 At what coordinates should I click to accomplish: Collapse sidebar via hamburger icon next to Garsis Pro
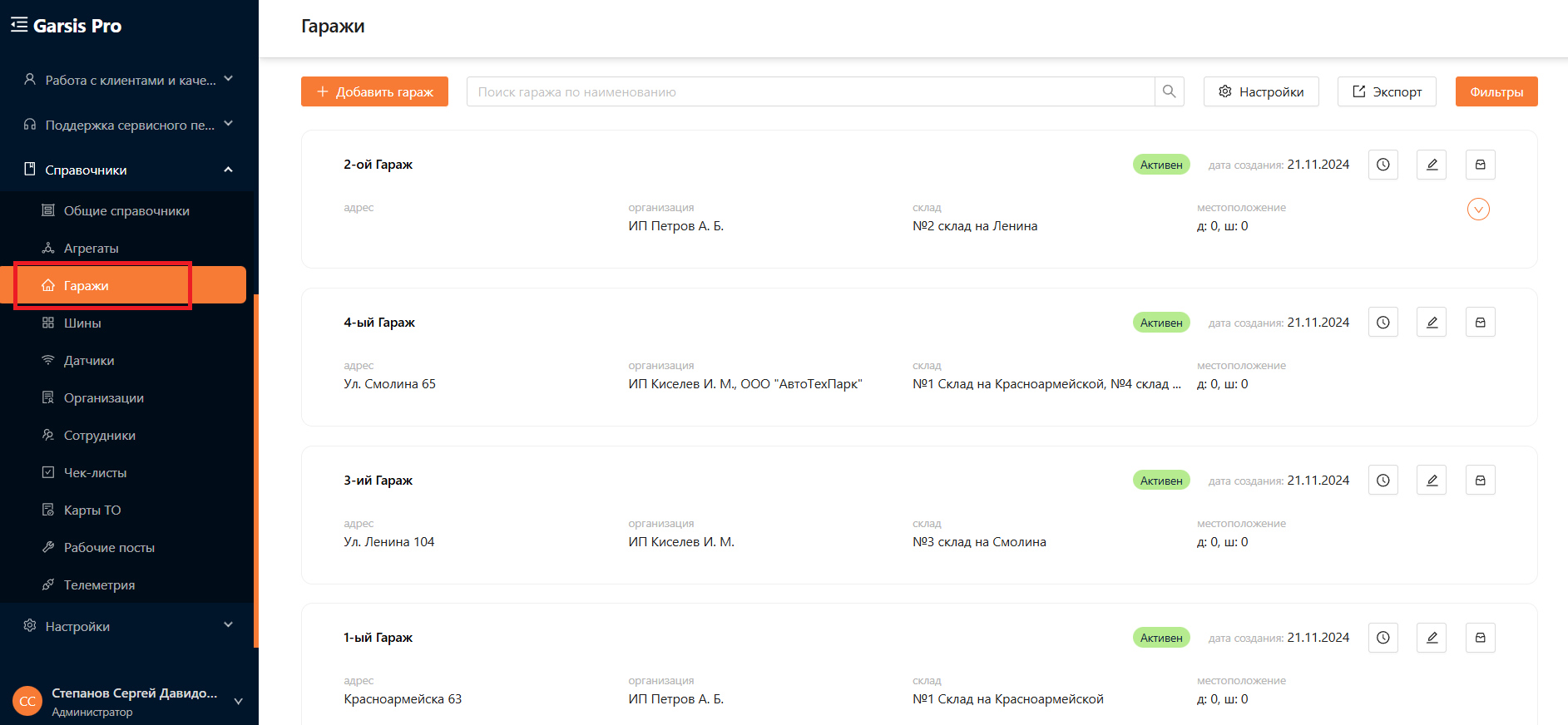(19, 25)
